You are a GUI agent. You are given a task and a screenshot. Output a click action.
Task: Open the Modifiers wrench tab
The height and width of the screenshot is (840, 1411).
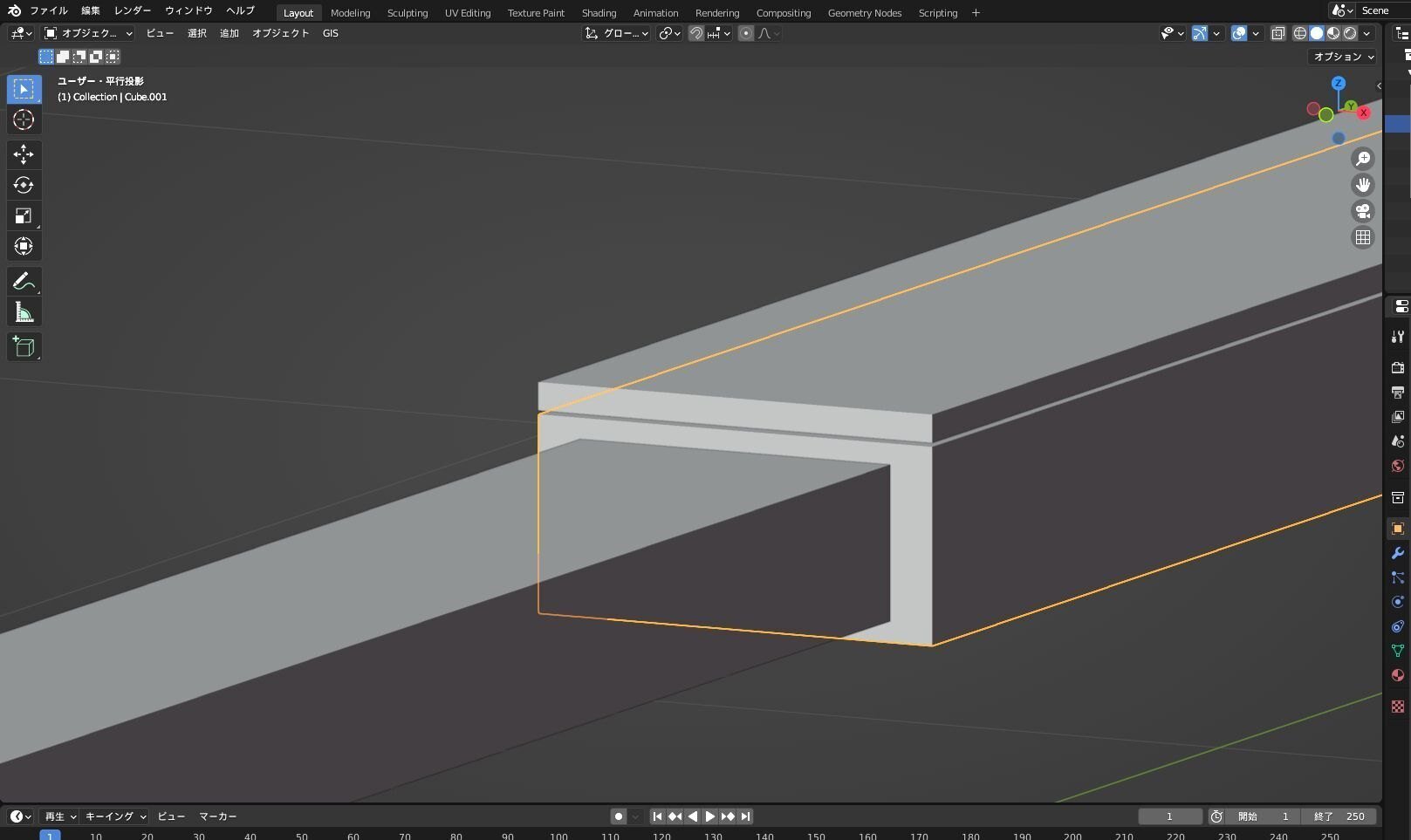point(1398,553)
